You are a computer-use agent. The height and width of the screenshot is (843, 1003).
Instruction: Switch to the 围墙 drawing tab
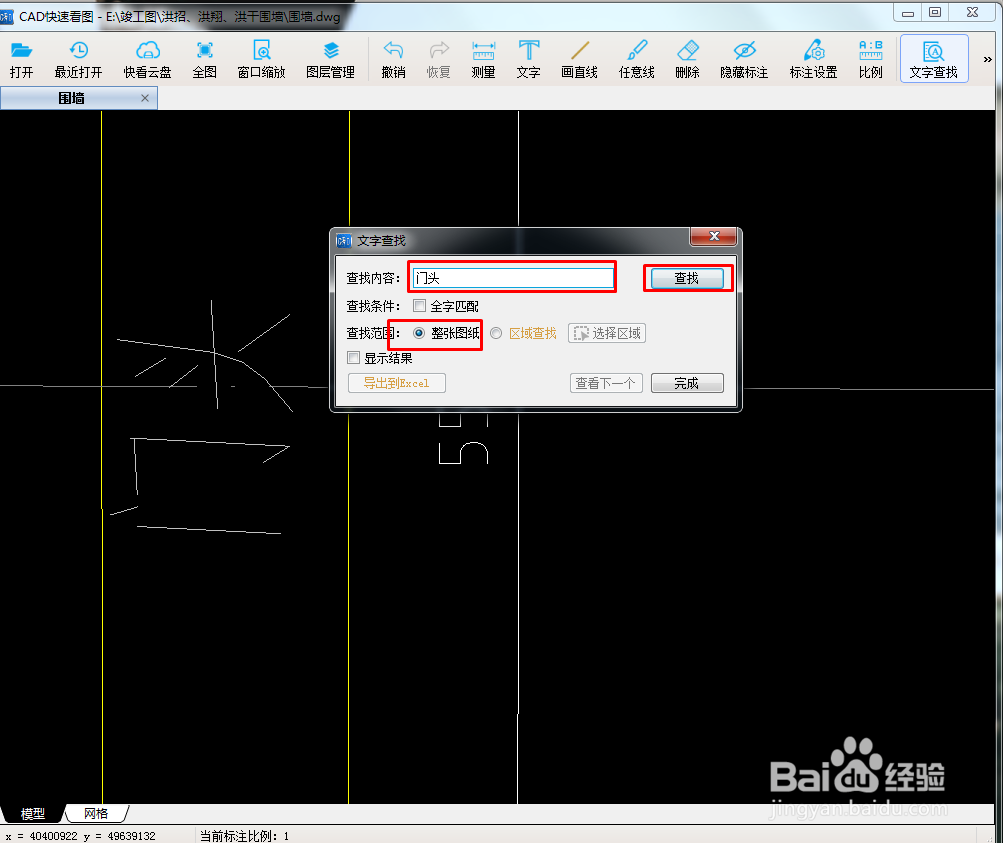click(x=72, y=98)
